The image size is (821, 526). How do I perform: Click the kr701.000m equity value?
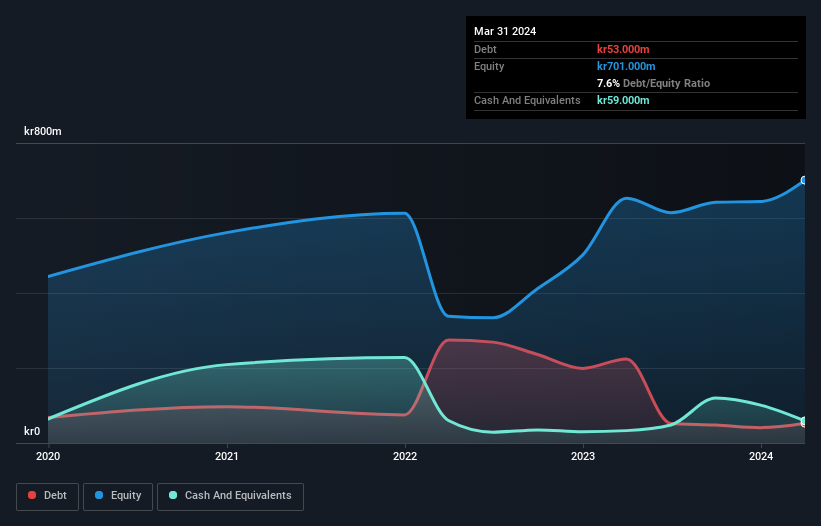pos(626,66)
